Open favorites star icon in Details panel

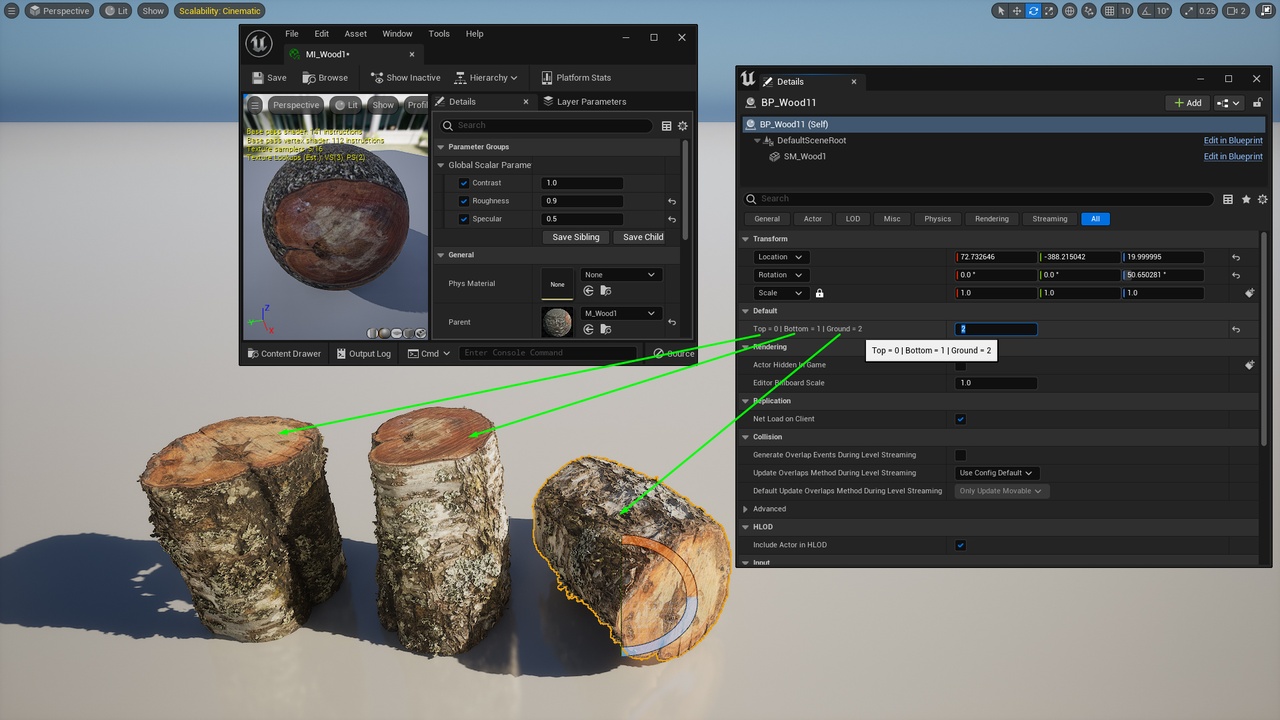tap(1246, 199)
